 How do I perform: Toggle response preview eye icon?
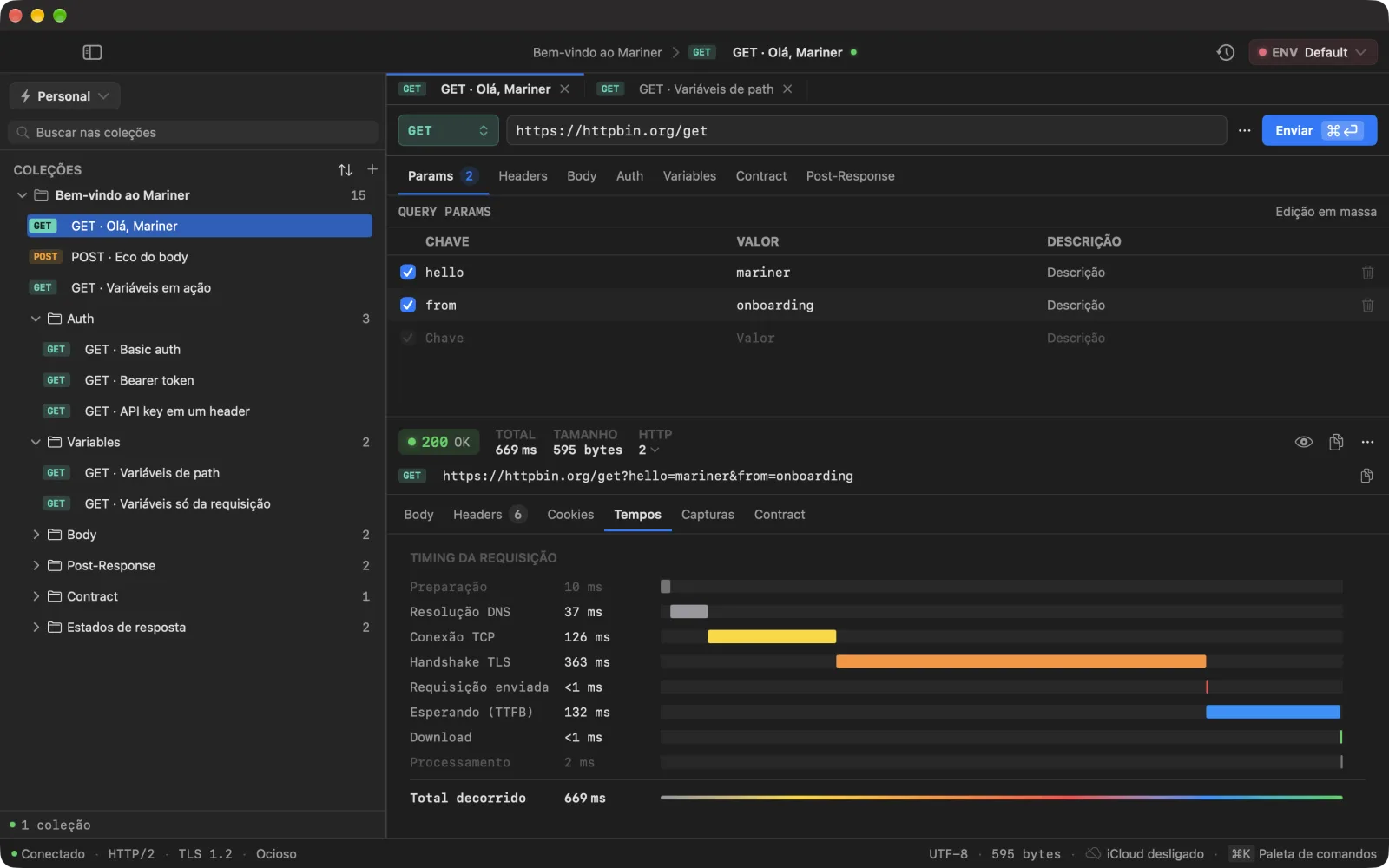(1303, 442)
